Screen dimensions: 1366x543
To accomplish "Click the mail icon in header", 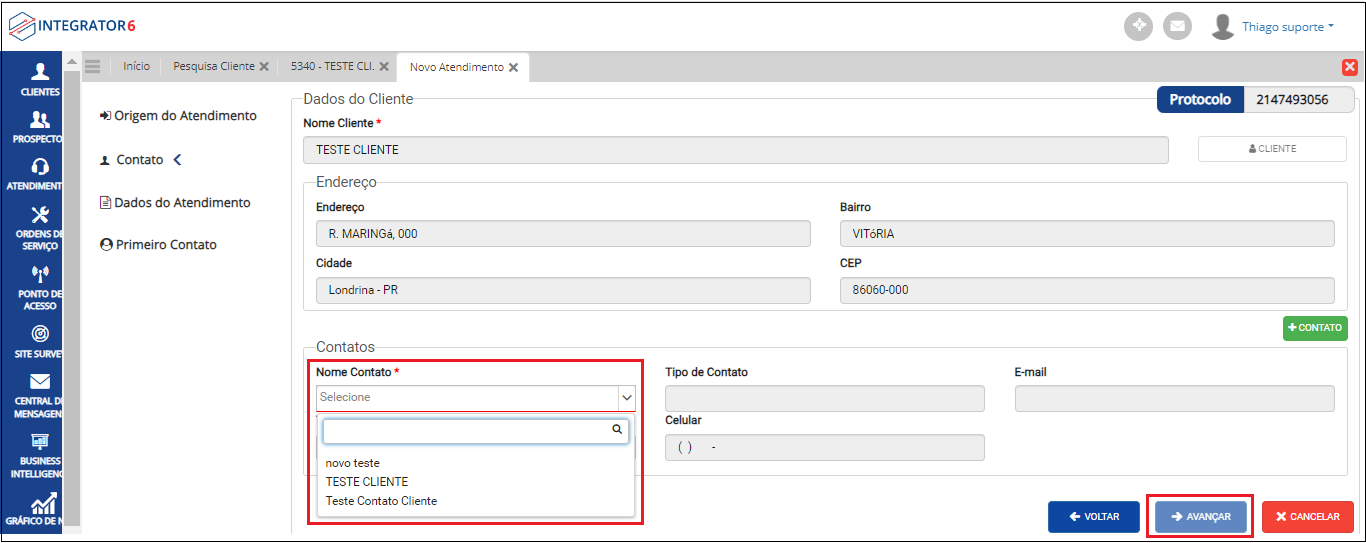I will (x=1177, y=27).
